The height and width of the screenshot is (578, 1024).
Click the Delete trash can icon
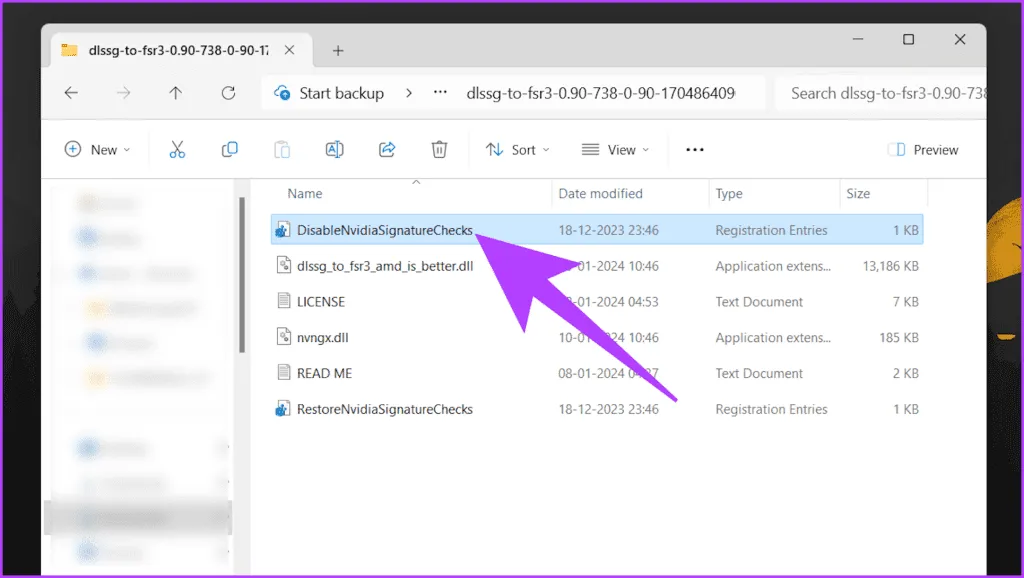pyautogui.click(x=439, y=150)
